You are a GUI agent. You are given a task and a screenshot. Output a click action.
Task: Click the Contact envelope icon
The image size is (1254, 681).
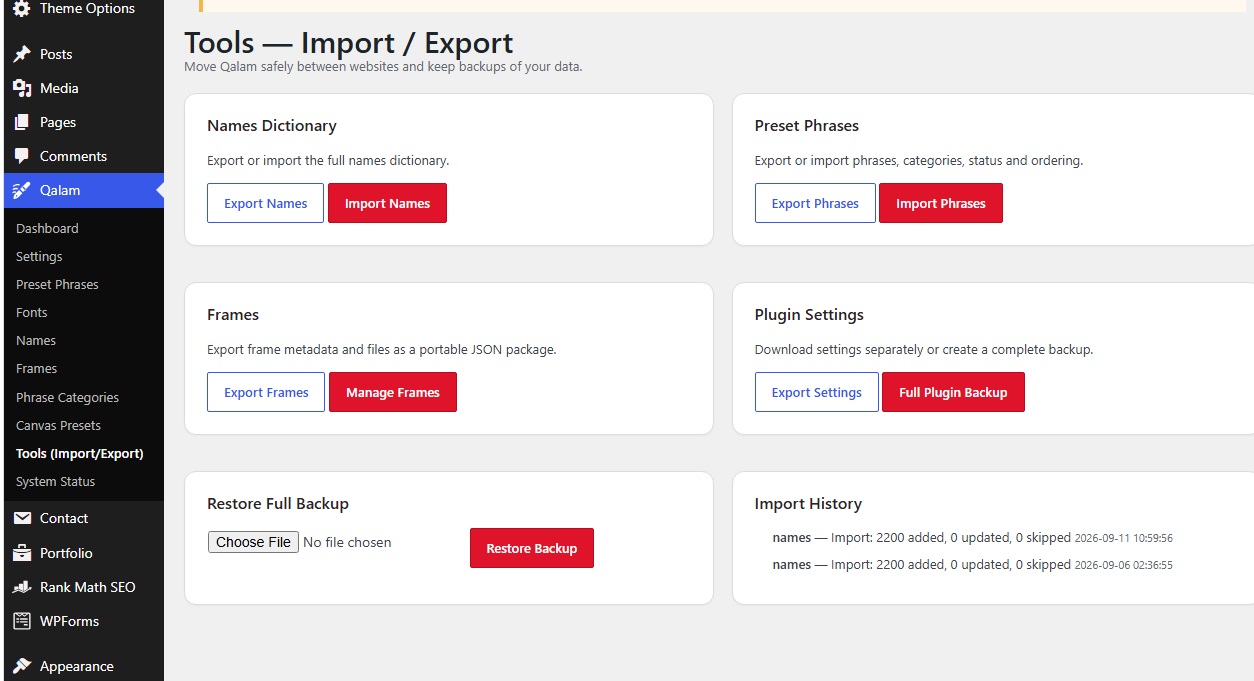(x=22, y=518)
